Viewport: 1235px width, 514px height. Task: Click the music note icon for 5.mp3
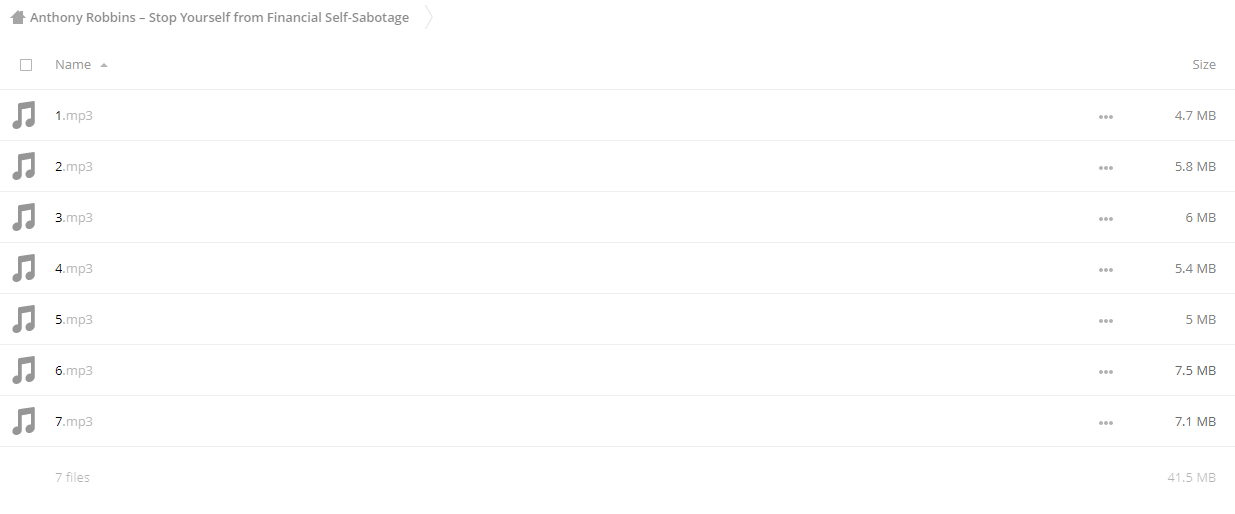point(24,319)
